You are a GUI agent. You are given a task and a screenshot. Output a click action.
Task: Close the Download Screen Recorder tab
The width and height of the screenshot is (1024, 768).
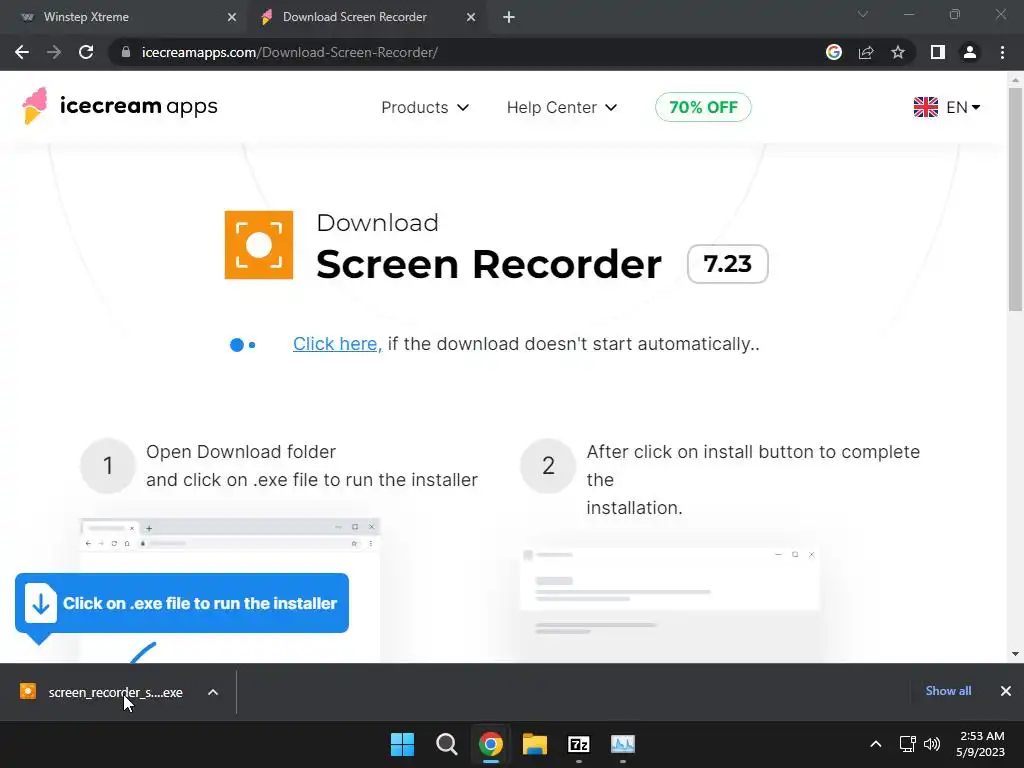click(x=471, y=17)
